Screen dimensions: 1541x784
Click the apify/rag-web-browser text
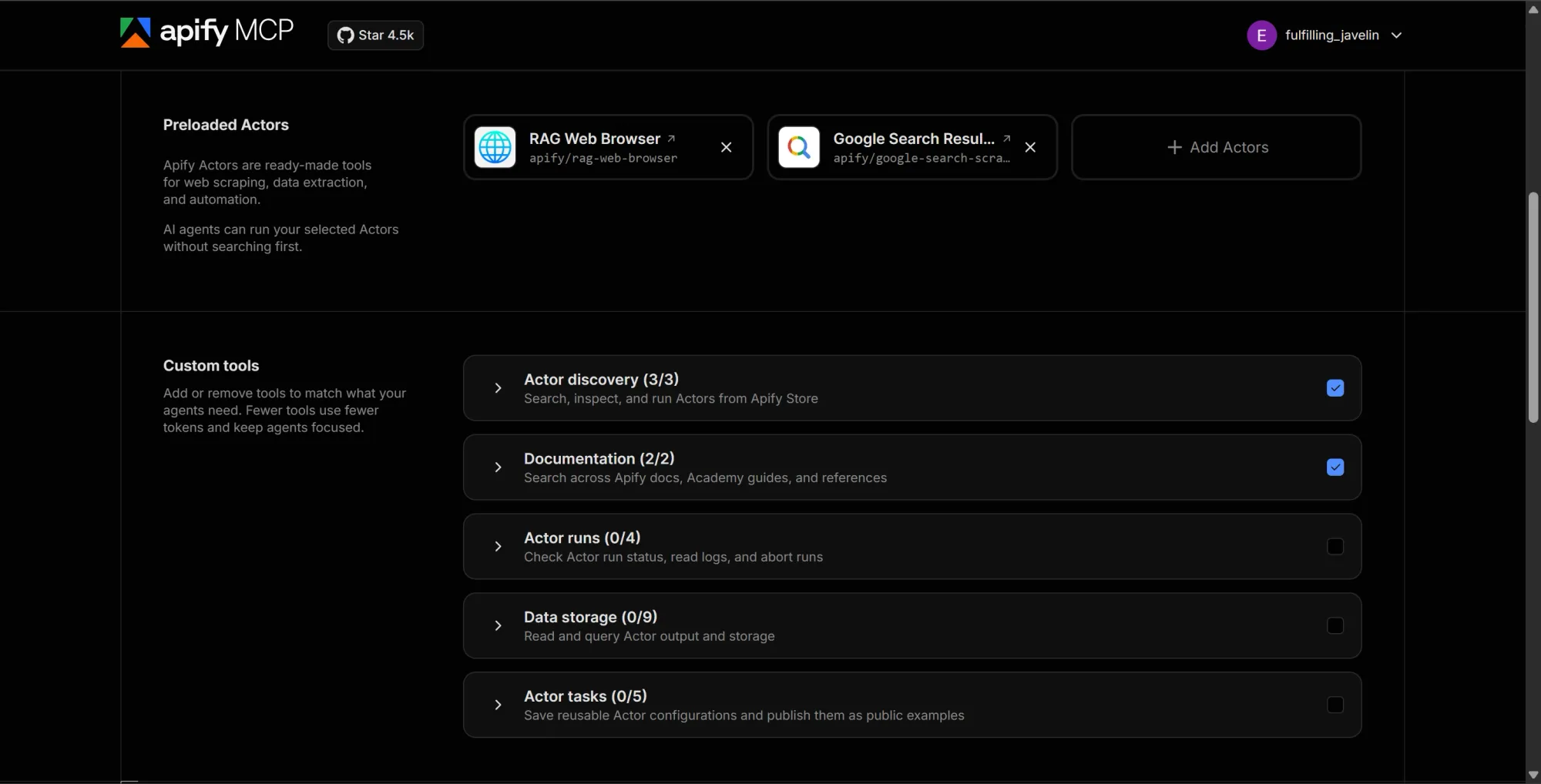point(603,158)
